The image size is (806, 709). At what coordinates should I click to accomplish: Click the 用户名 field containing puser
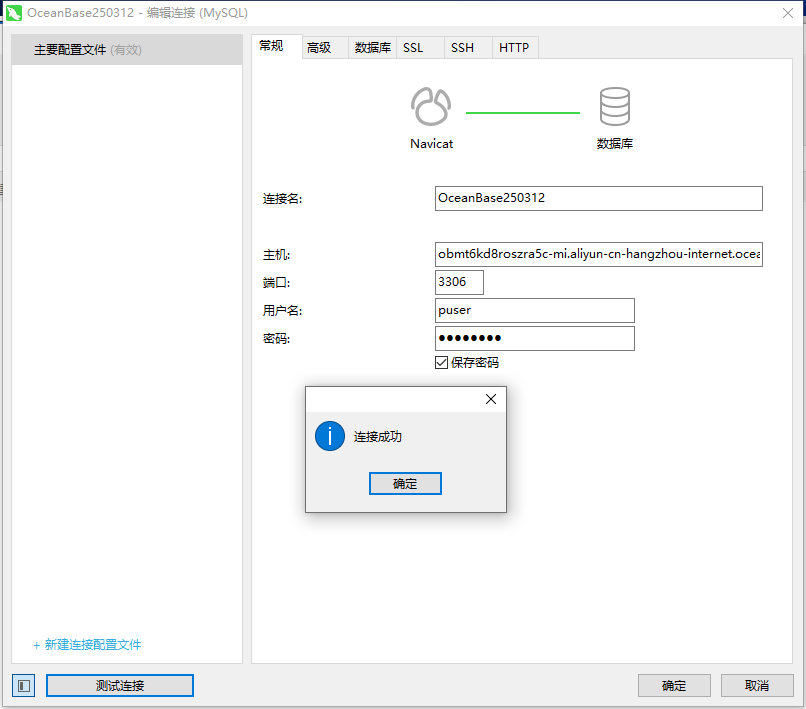[x=535, y=311]
